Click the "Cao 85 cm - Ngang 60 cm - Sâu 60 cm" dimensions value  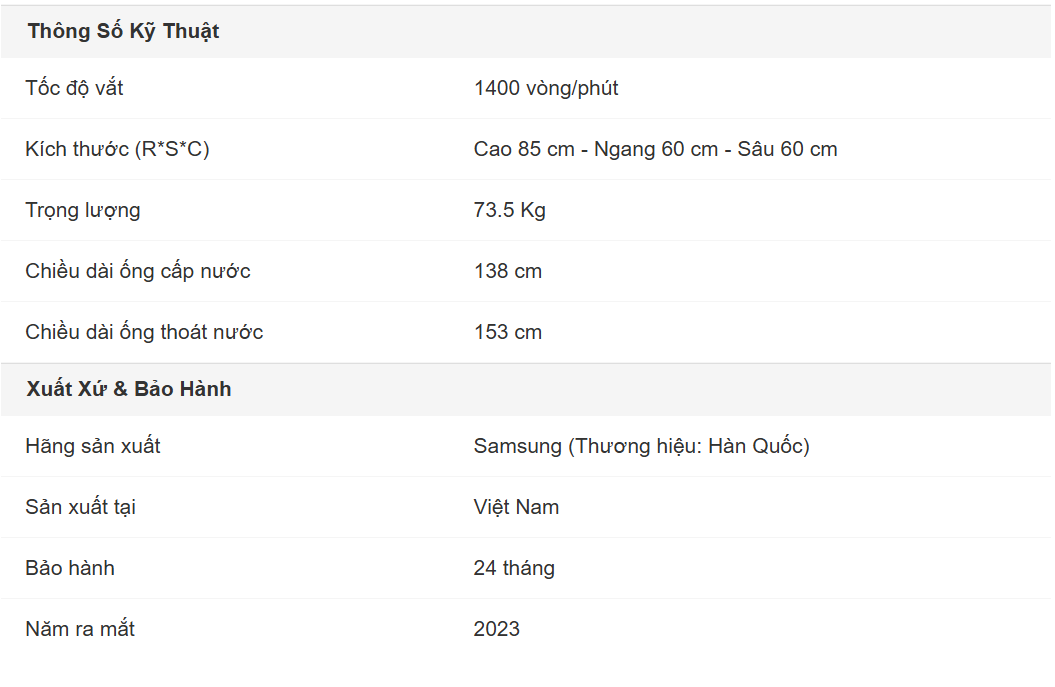655,149
